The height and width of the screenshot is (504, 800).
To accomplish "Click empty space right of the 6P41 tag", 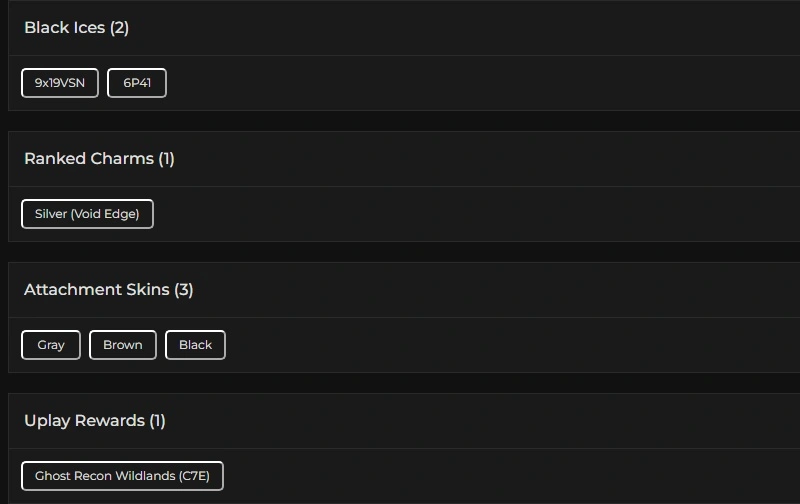I will (450, 83).
